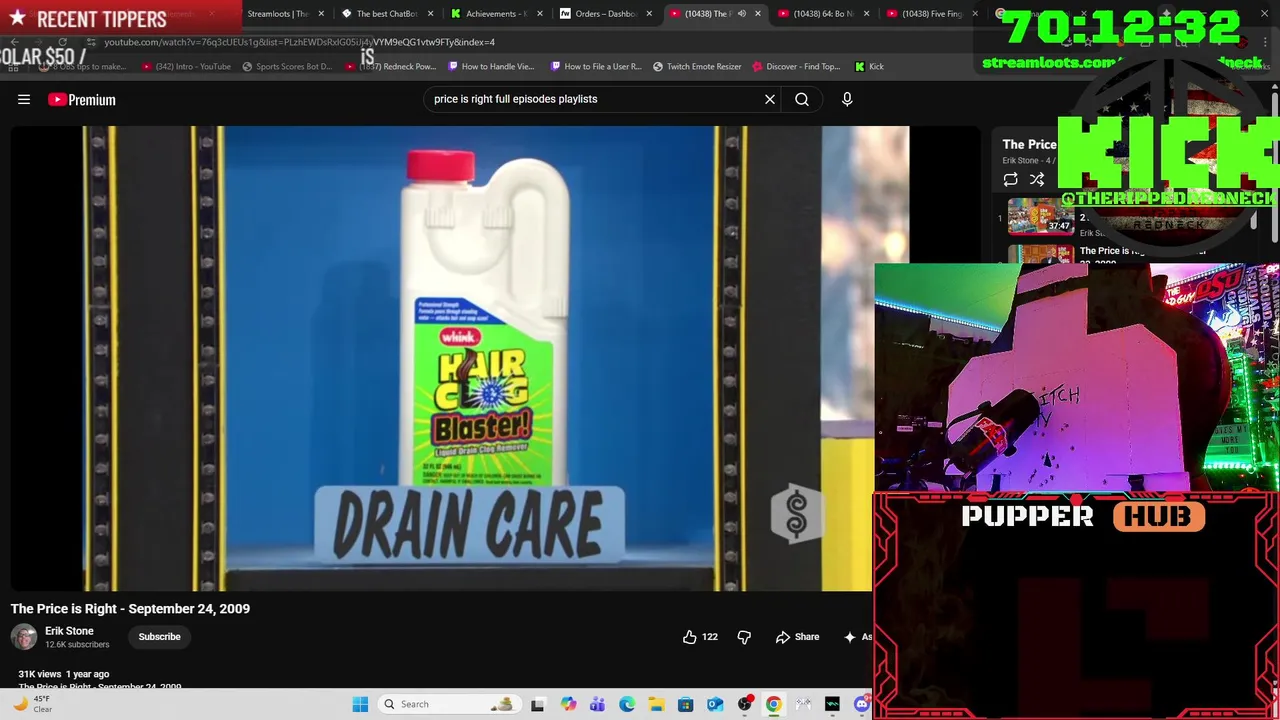
Task: Mute the playing YouTube tab audio icon
Action: [741, 14]
